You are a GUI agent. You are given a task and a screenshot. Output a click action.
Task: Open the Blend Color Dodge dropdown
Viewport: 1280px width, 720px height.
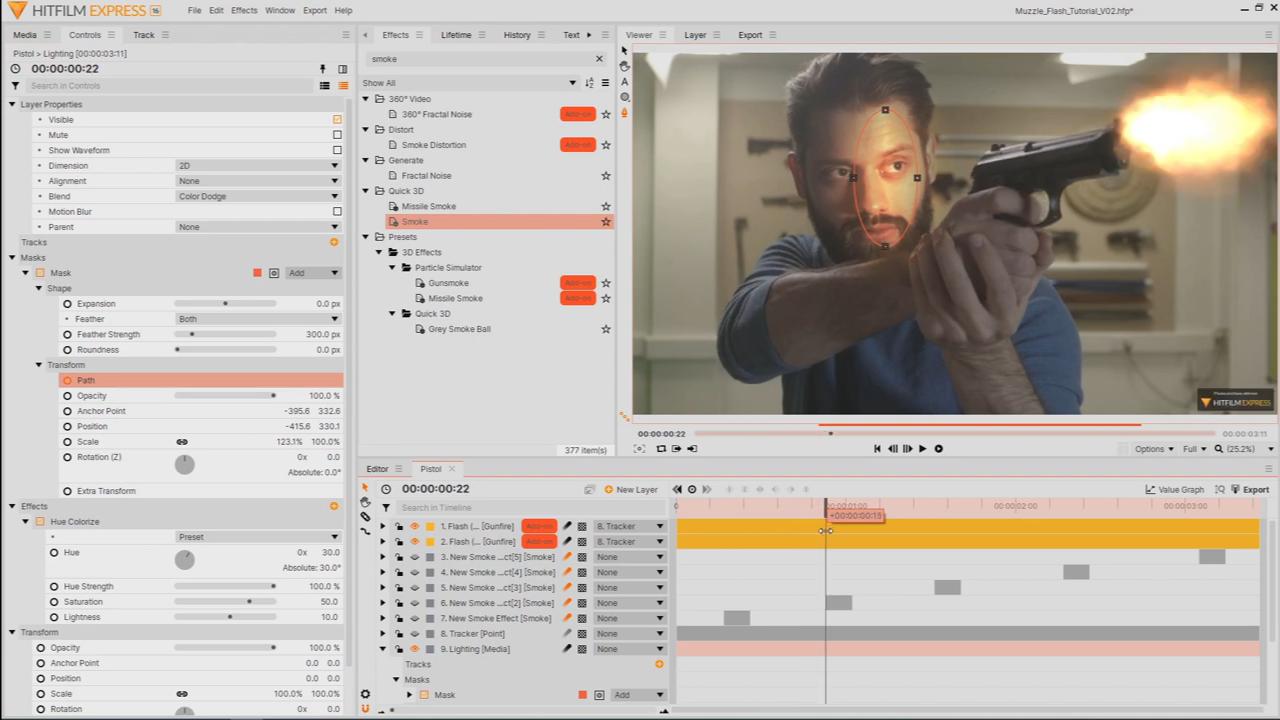click(x=258, y=197)
